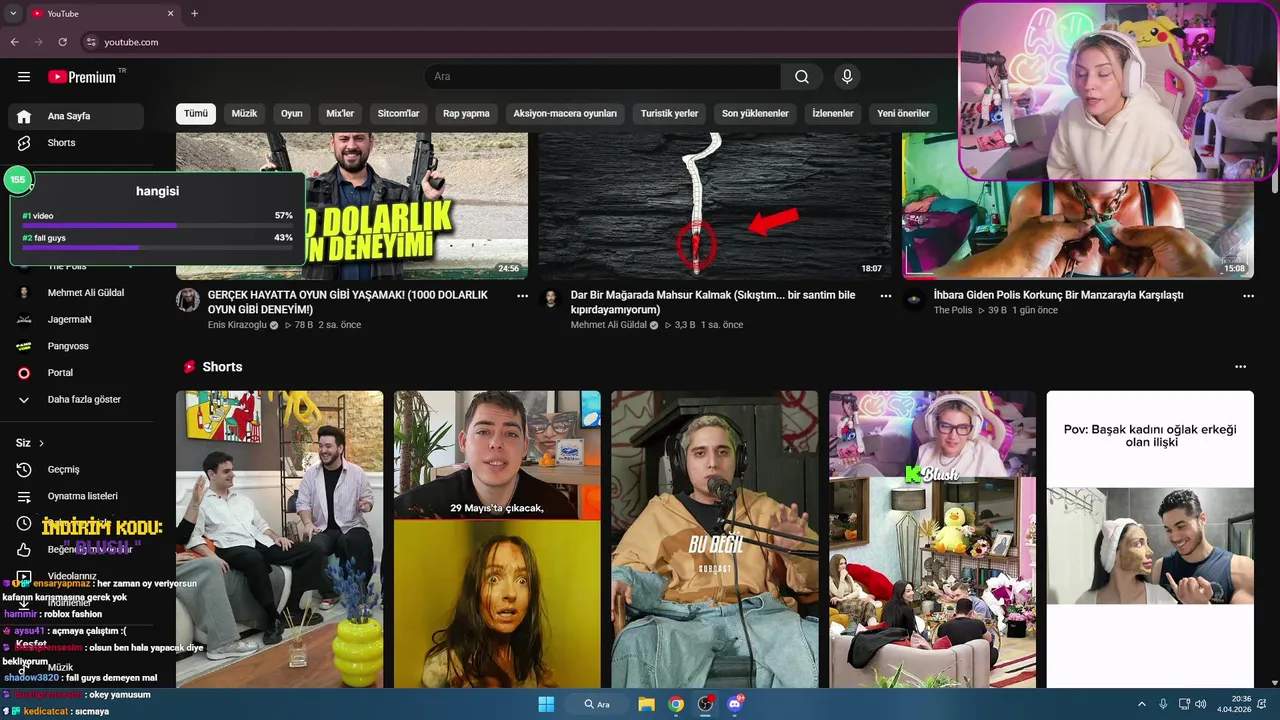Viewport: 1280px width, 720px height.
Task: Show hidden system tray icons chevron
Action: (1141, 704)
